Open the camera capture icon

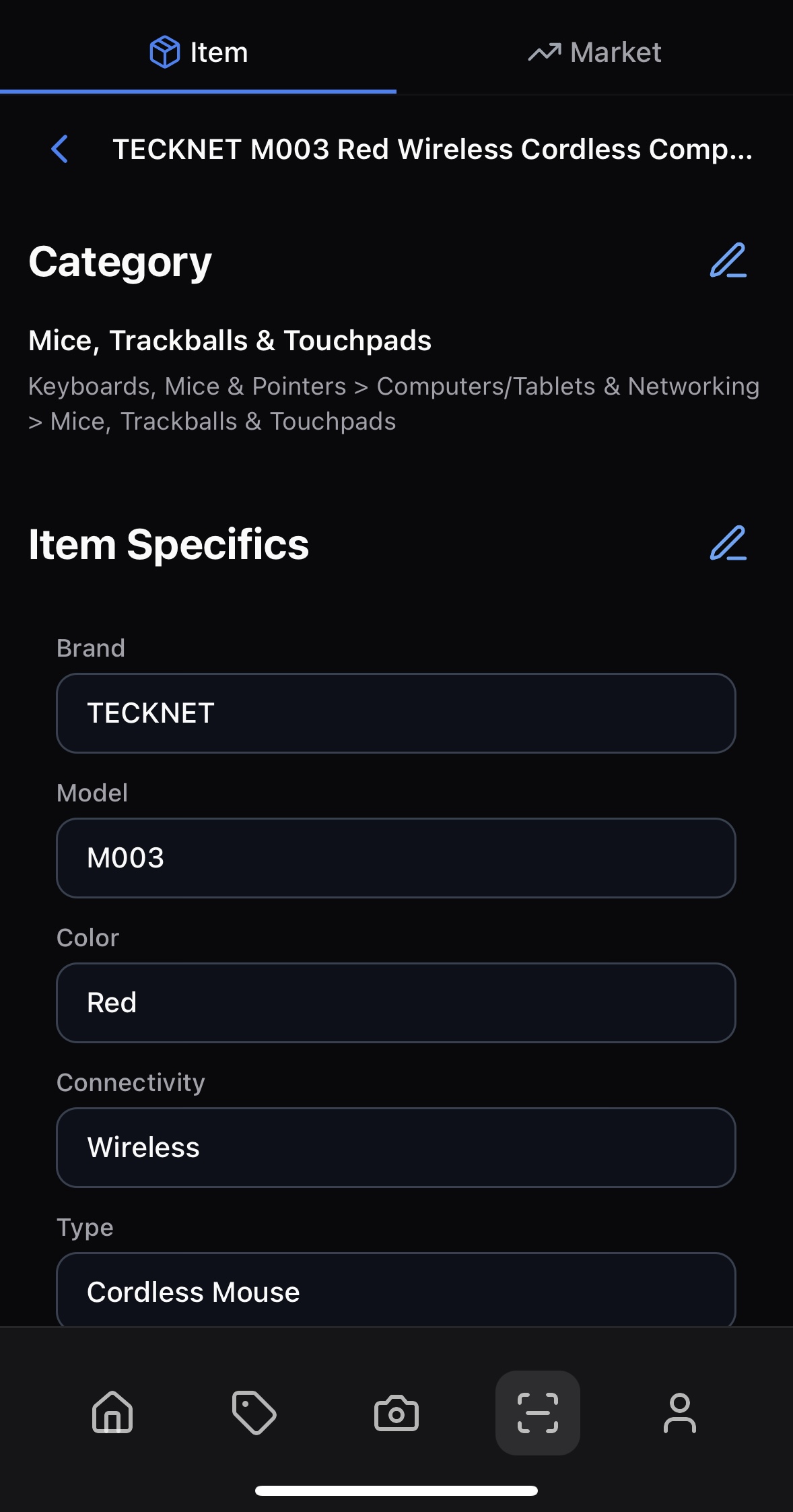396,1412
